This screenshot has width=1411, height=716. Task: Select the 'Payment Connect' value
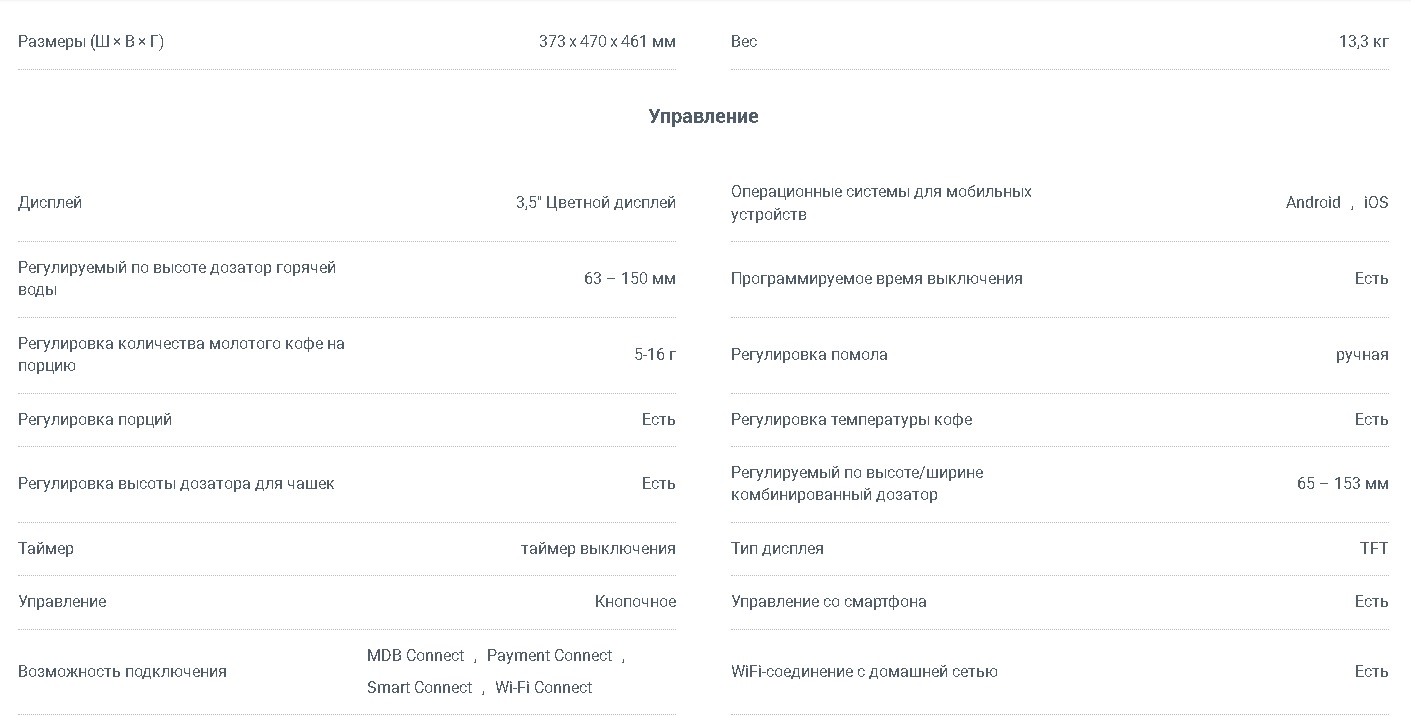(x=549, y=656)
